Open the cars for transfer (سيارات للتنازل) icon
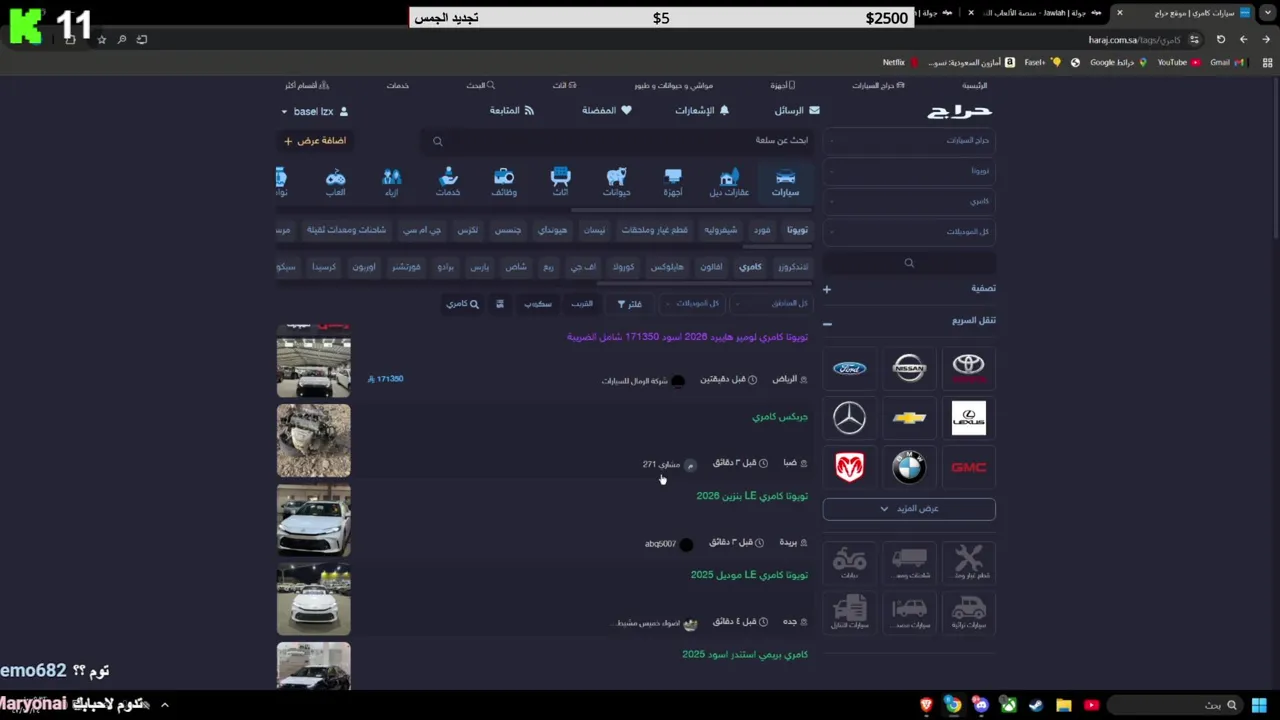Image resolution: width=1280 pixels, height=720 pixels. (x=850, y=612)
